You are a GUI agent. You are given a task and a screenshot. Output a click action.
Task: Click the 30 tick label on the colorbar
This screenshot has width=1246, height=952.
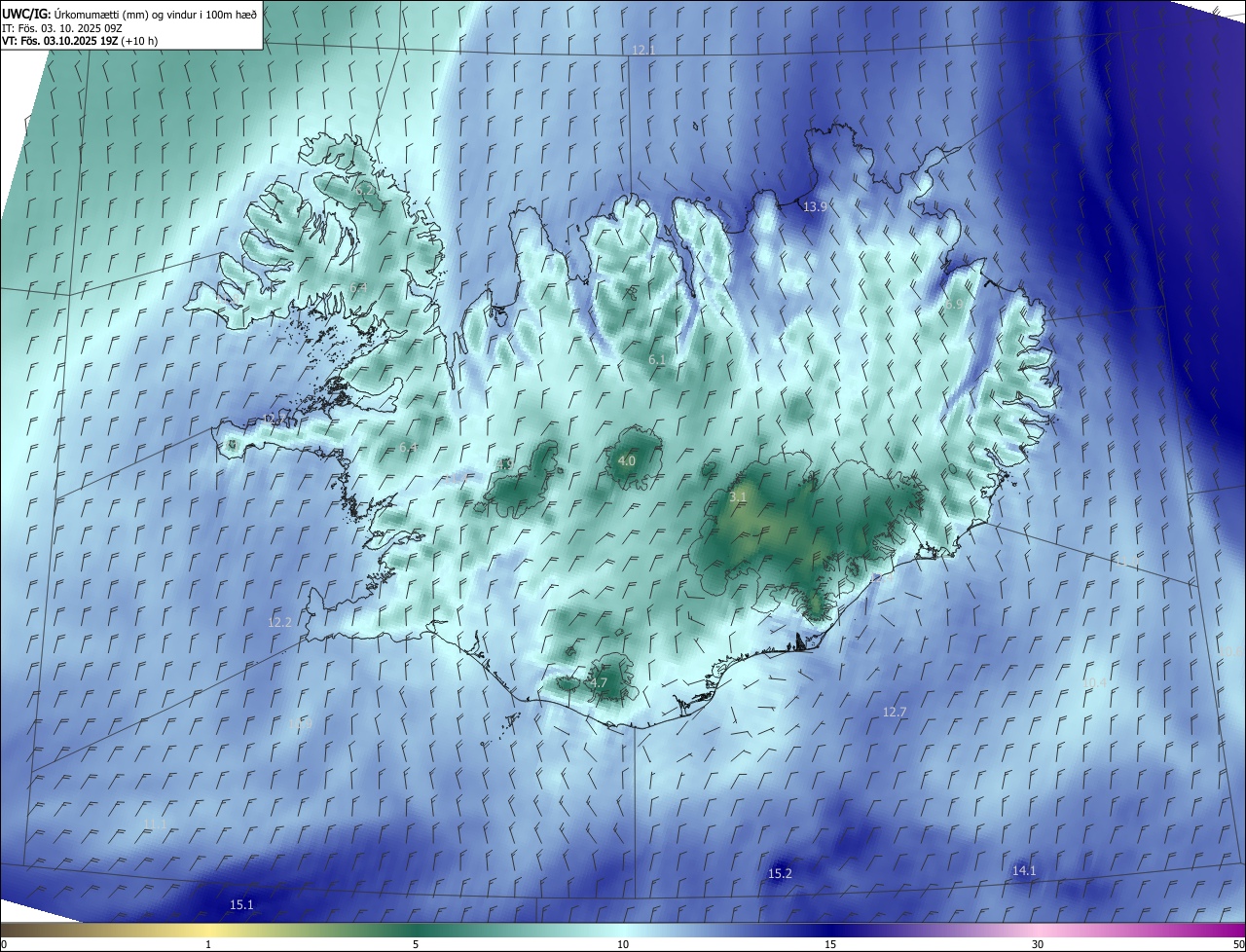click(x=1038, y=944)
